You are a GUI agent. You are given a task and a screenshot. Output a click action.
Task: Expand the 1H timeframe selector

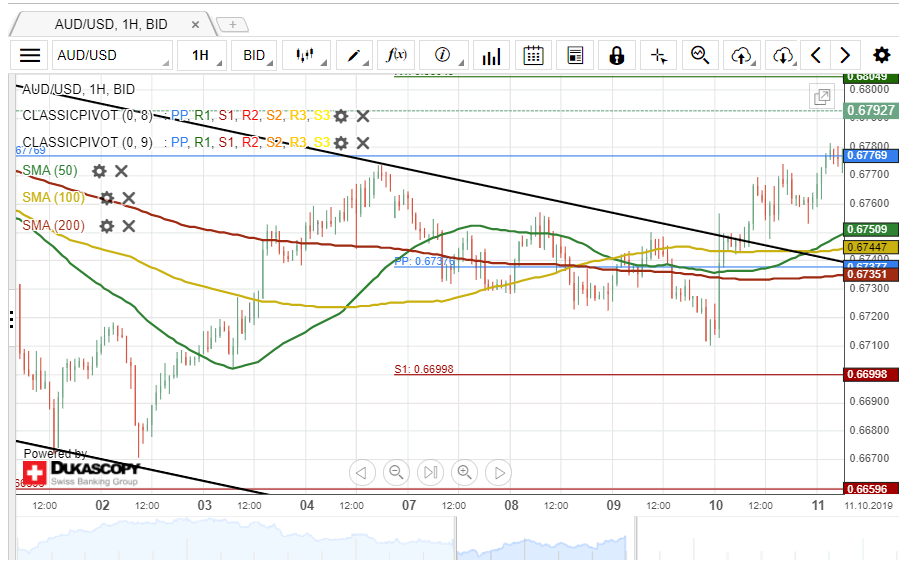[x=201, y=56]
